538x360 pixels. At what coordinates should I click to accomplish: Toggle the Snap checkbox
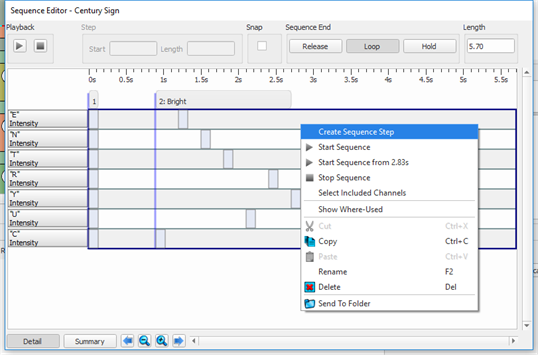pyautogui.click(x=262, y=46)
